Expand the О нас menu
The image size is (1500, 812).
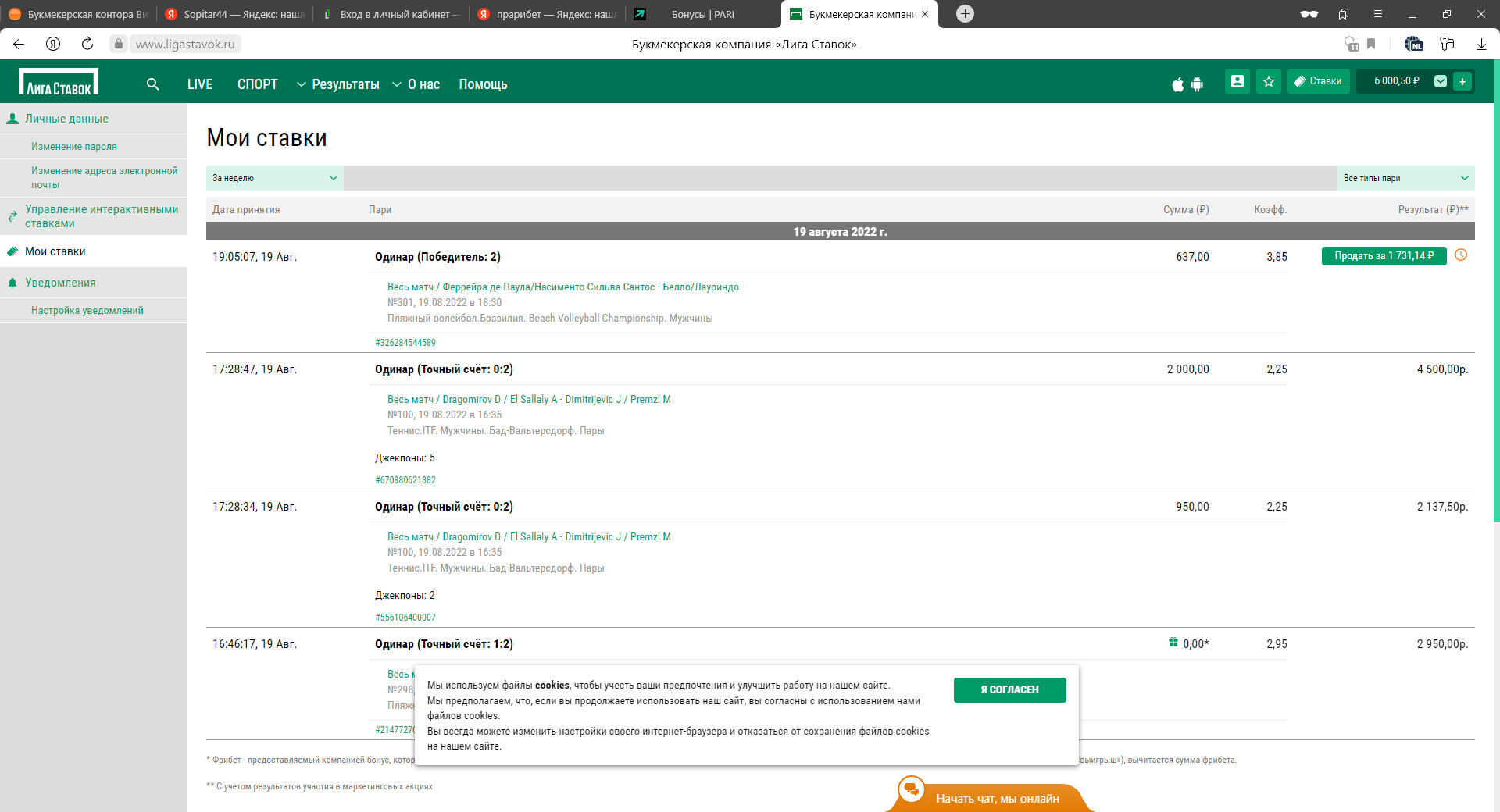tap(416, 84)
